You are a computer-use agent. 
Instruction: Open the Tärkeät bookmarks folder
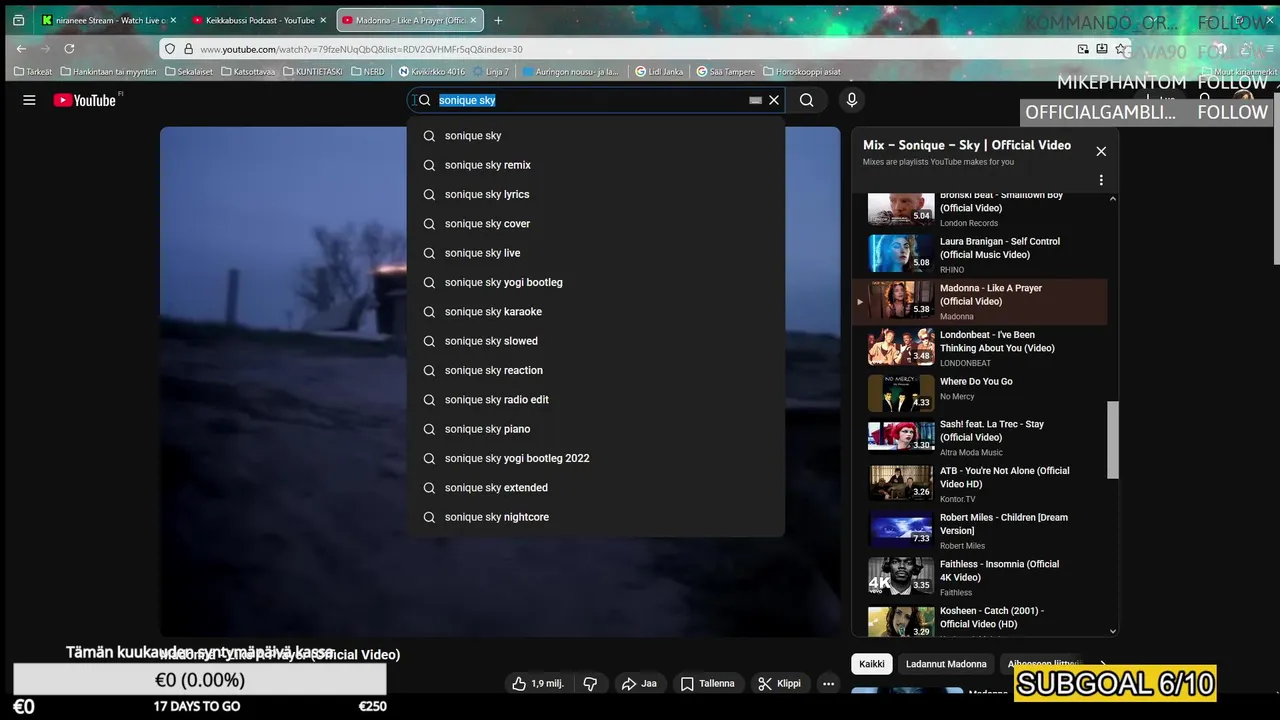click(33, 72)
